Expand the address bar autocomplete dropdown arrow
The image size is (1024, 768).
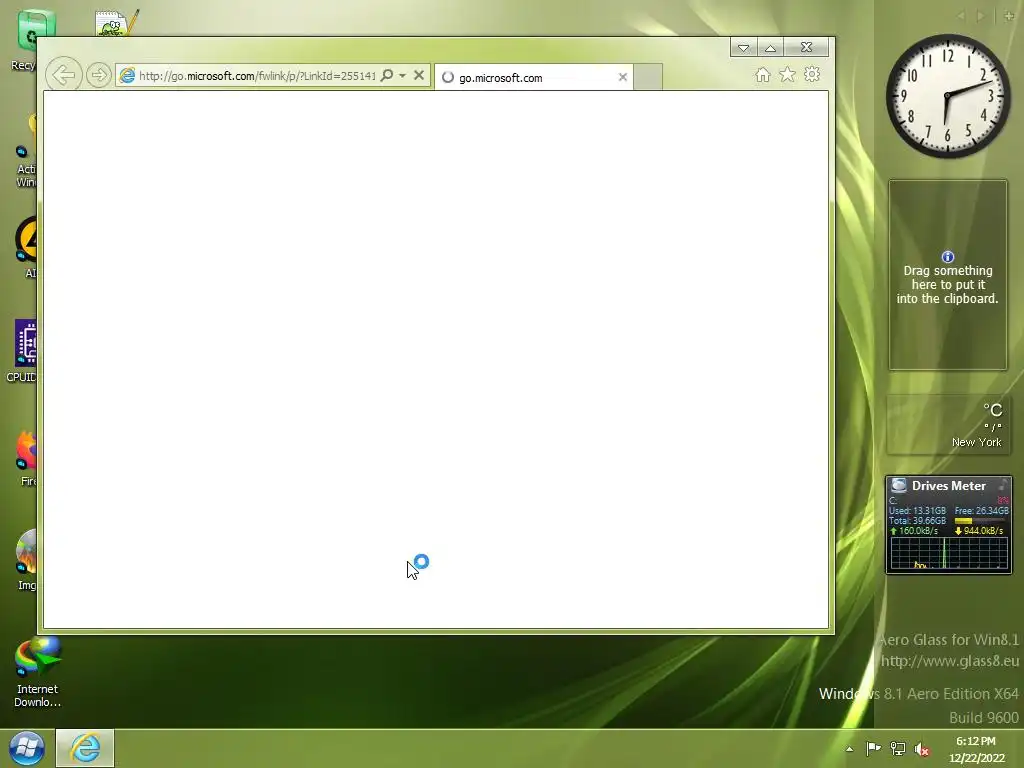[x=402, y=76]
